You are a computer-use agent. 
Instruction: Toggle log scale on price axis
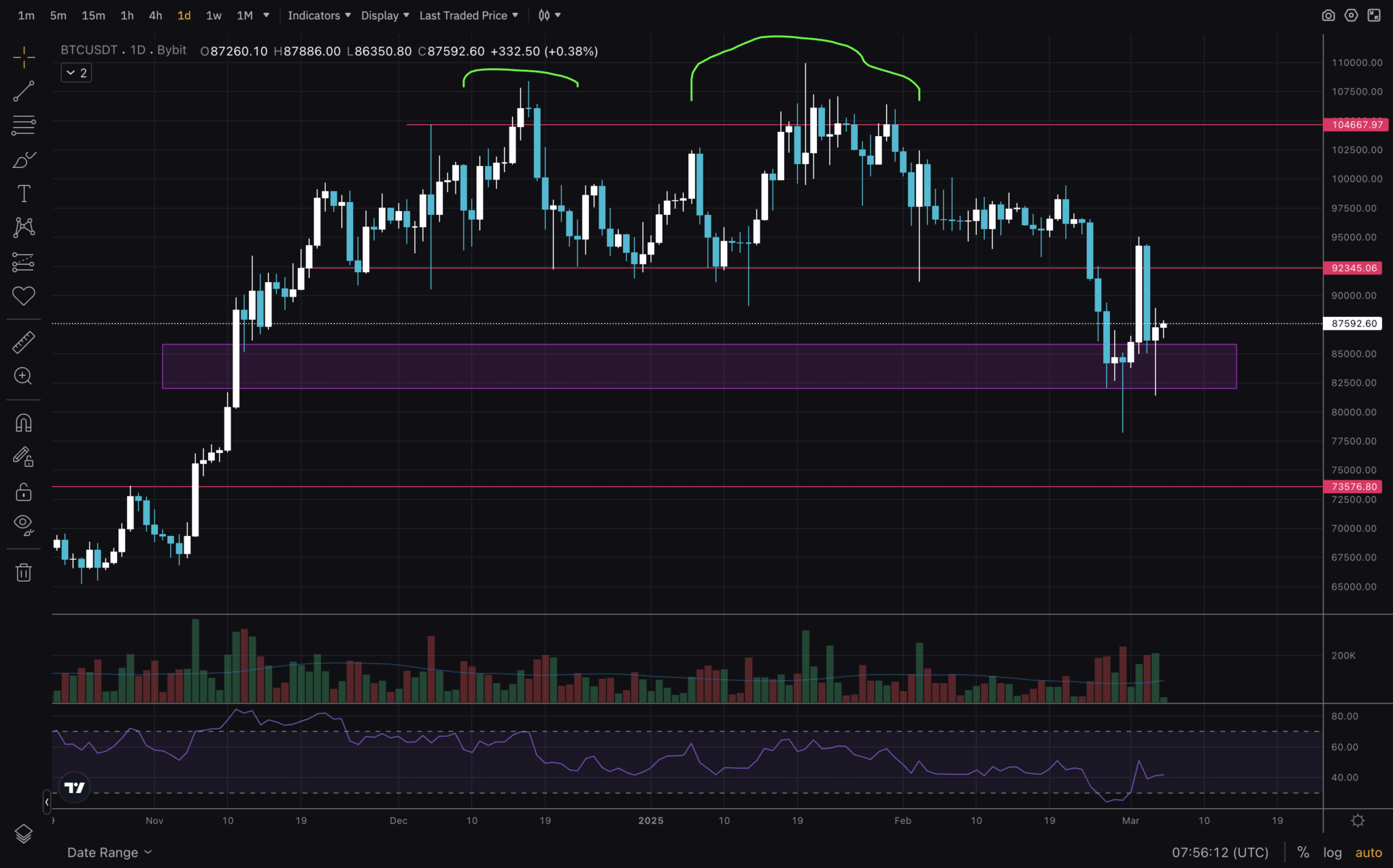click(1332, 852)
